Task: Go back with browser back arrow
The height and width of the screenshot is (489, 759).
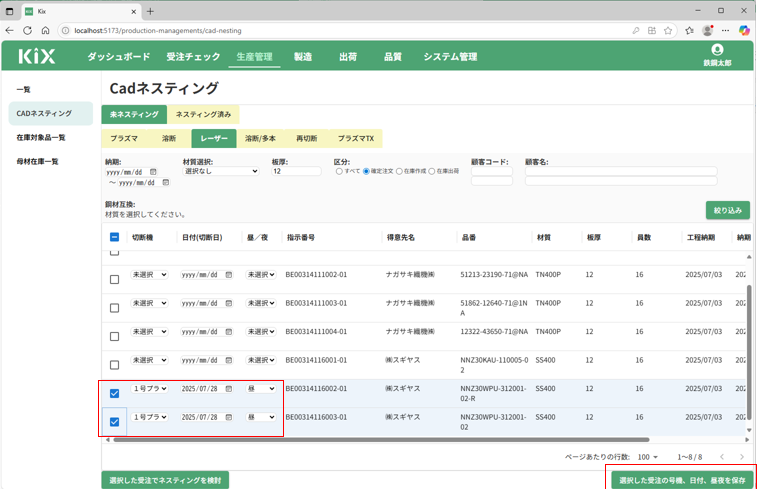Action: [10, 31]
